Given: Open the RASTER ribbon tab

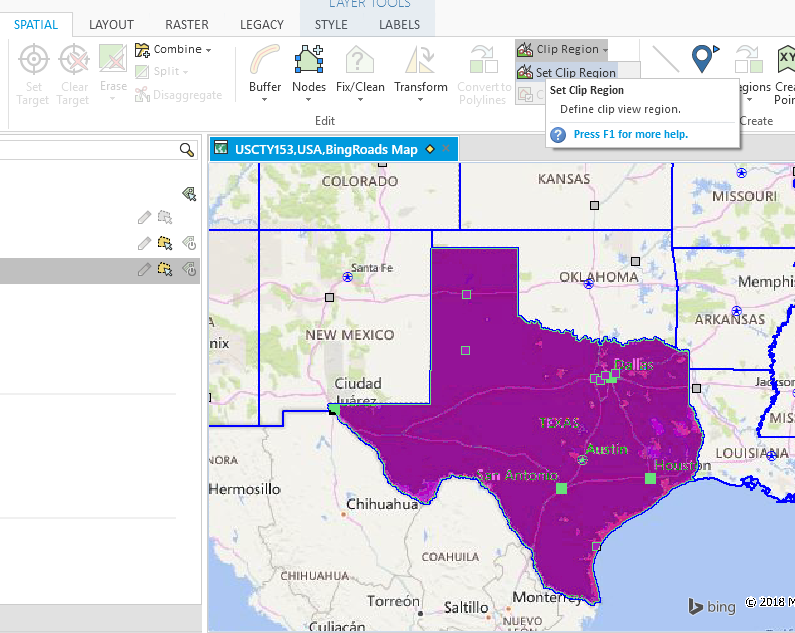Looking at the screenshot, I should click(x=187, y=24).
